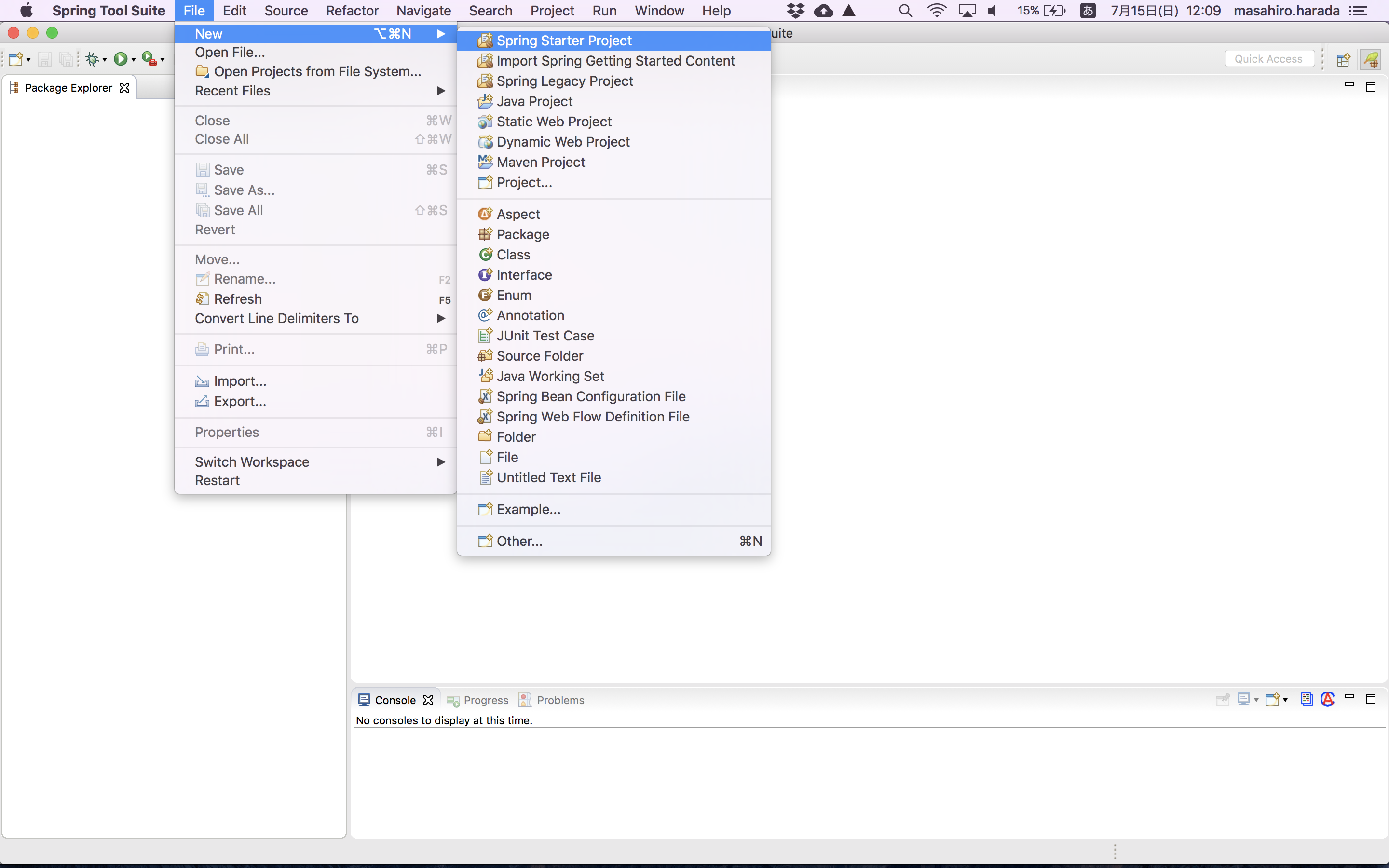Viewport: 1389px width, 868px height.
Task: Choose Spring Starter Project from submenu
Action: 613,41
